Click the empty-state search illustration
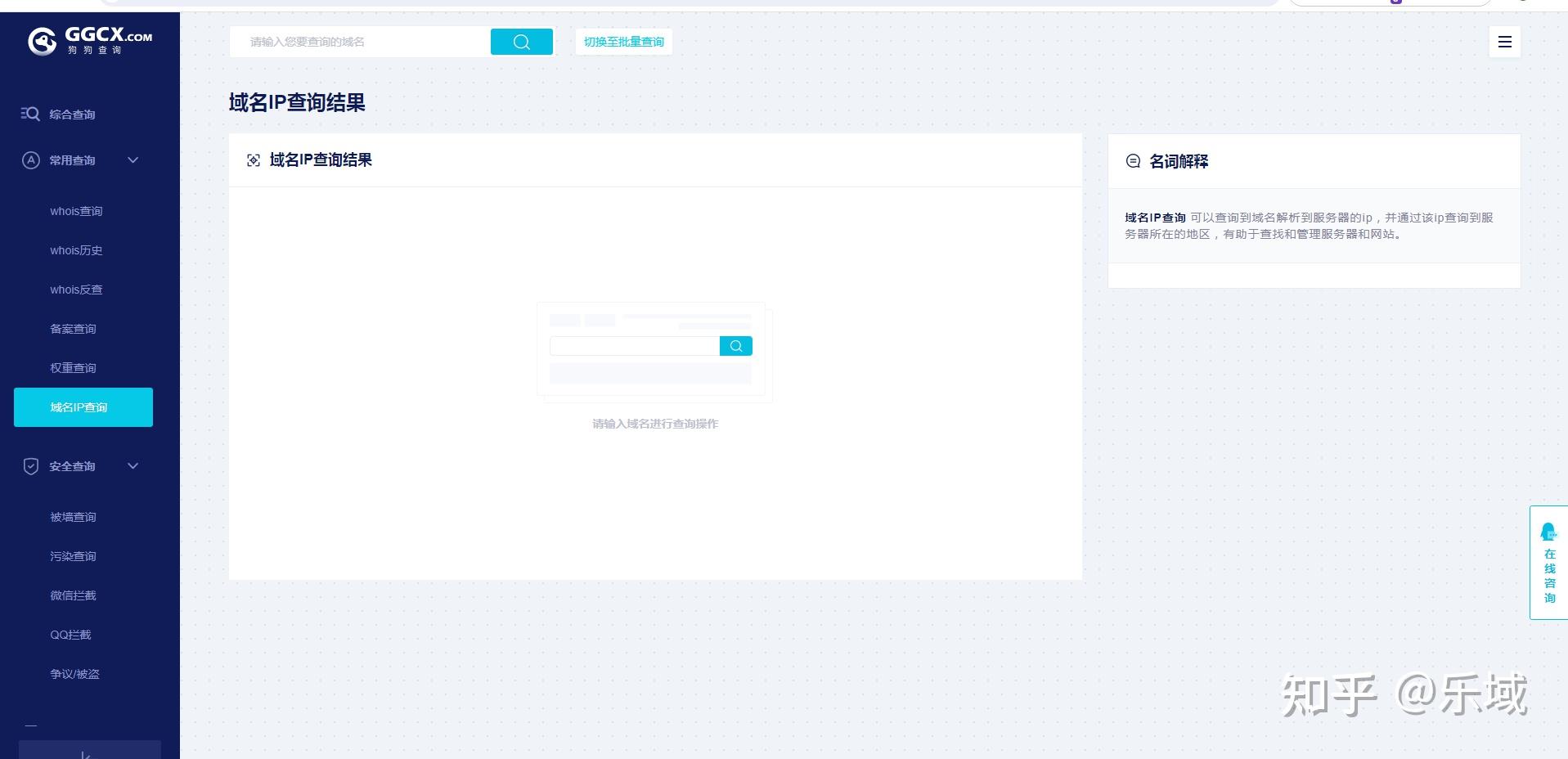 click(654, 352)
